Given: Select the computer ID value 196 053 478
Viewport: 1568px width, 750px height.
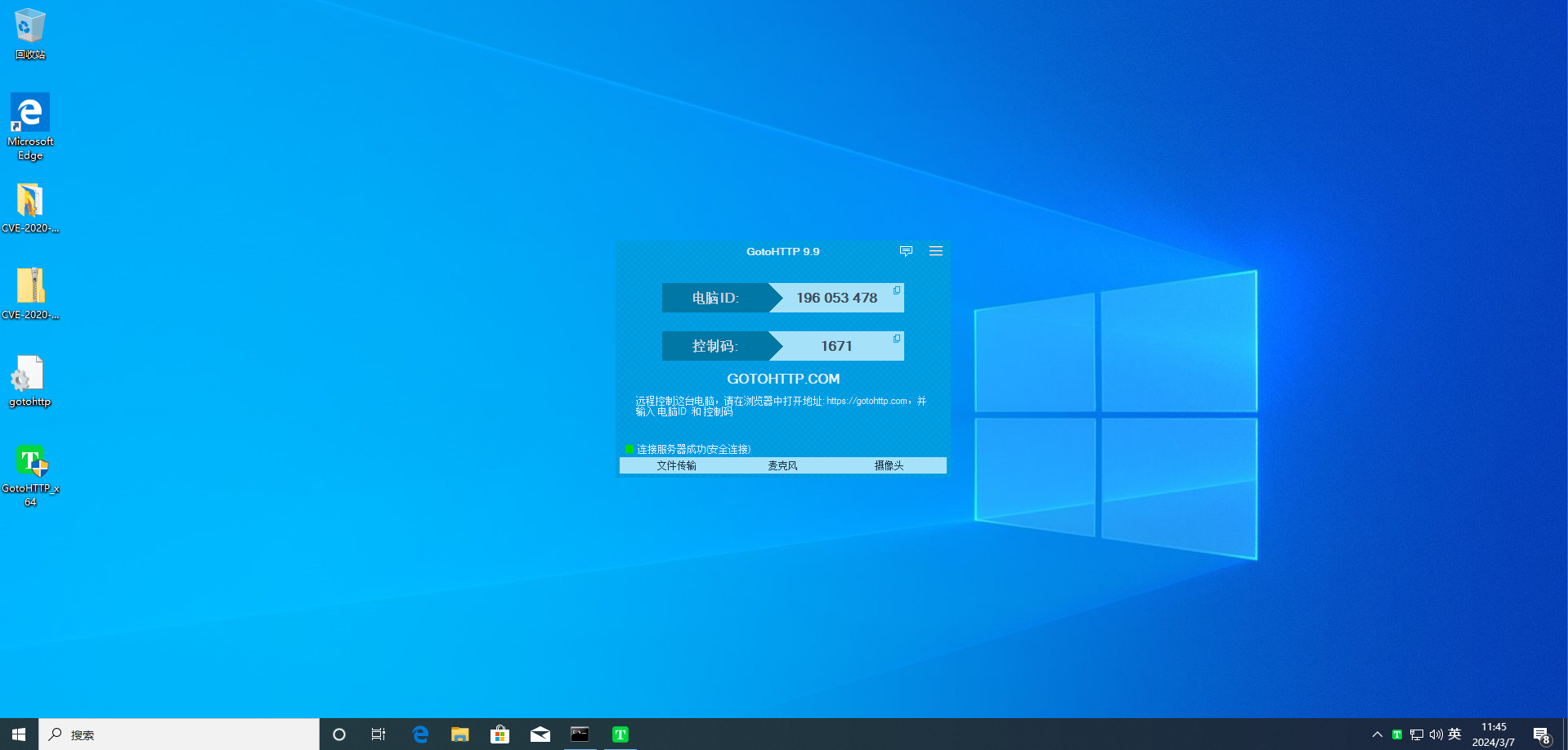Looking at the screenshot, I should 836,298.
